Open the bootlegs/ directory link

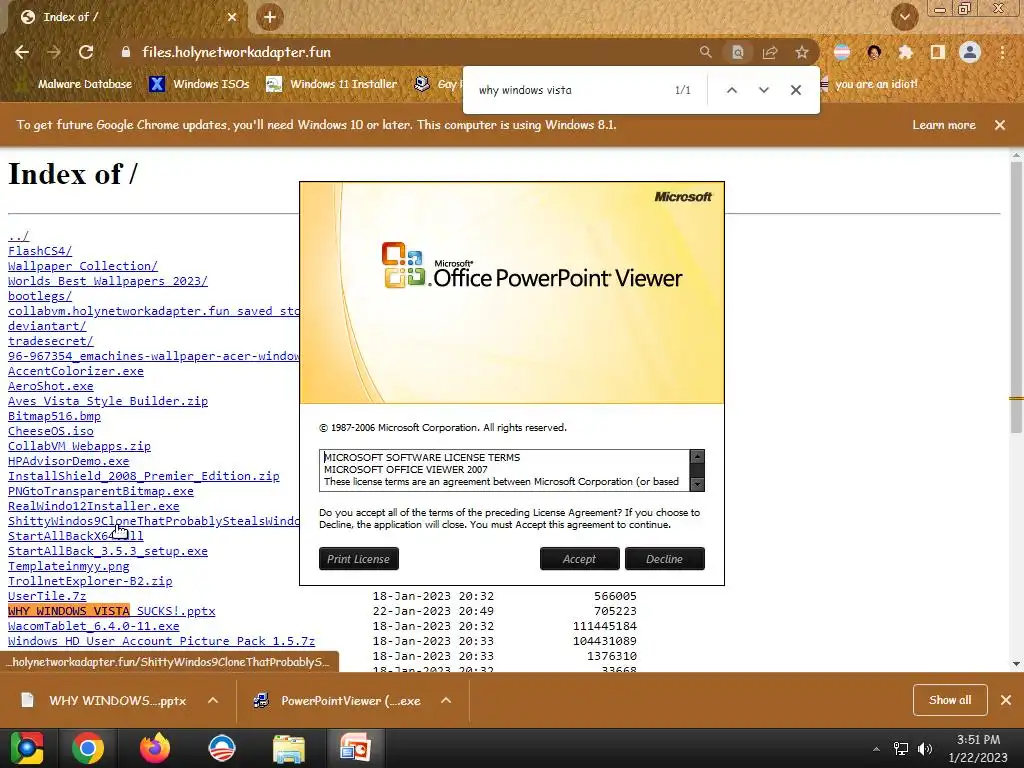click(40, 296)
